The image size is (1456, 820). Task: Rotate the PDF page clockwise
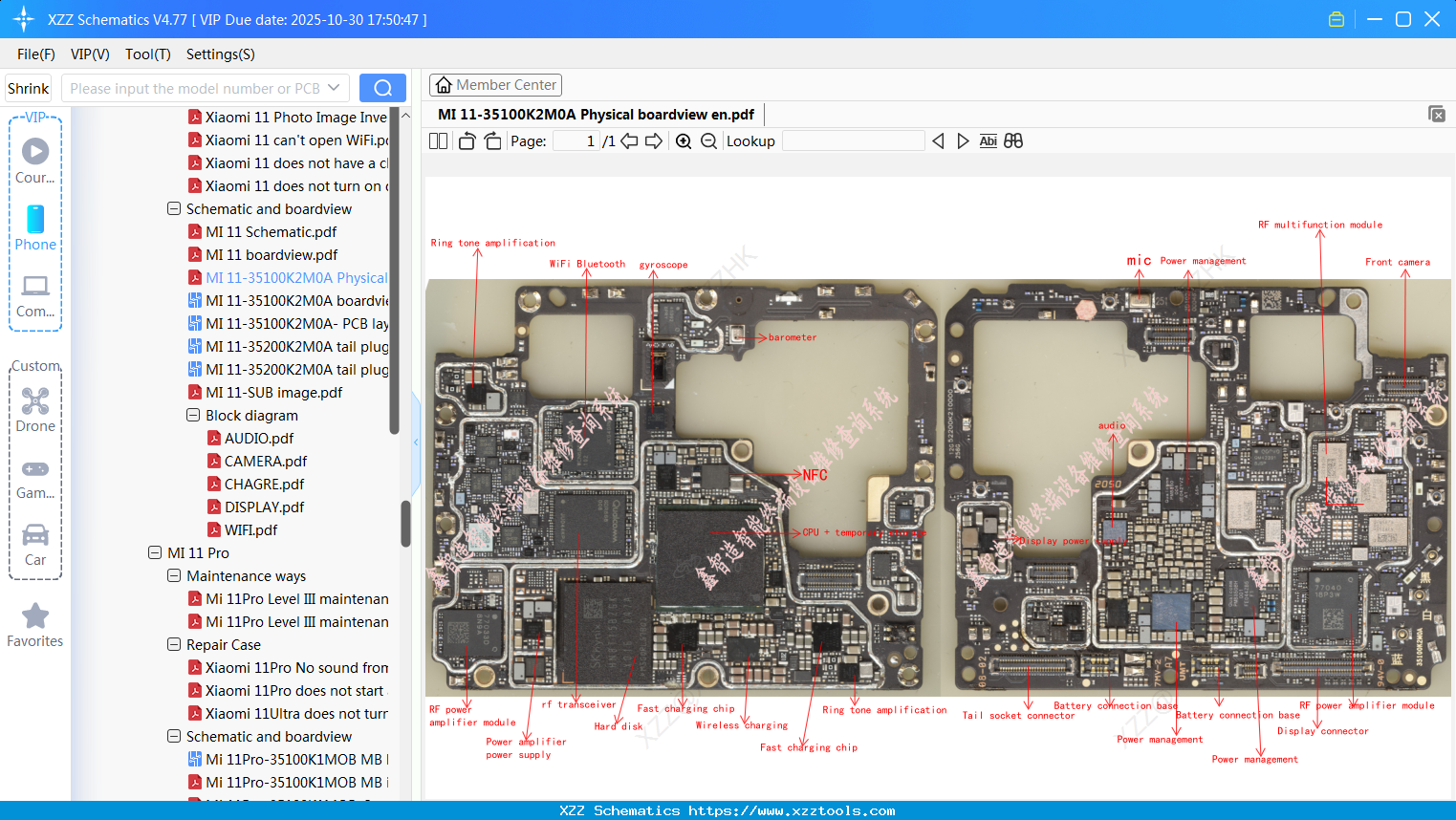[x=491, y=140]
